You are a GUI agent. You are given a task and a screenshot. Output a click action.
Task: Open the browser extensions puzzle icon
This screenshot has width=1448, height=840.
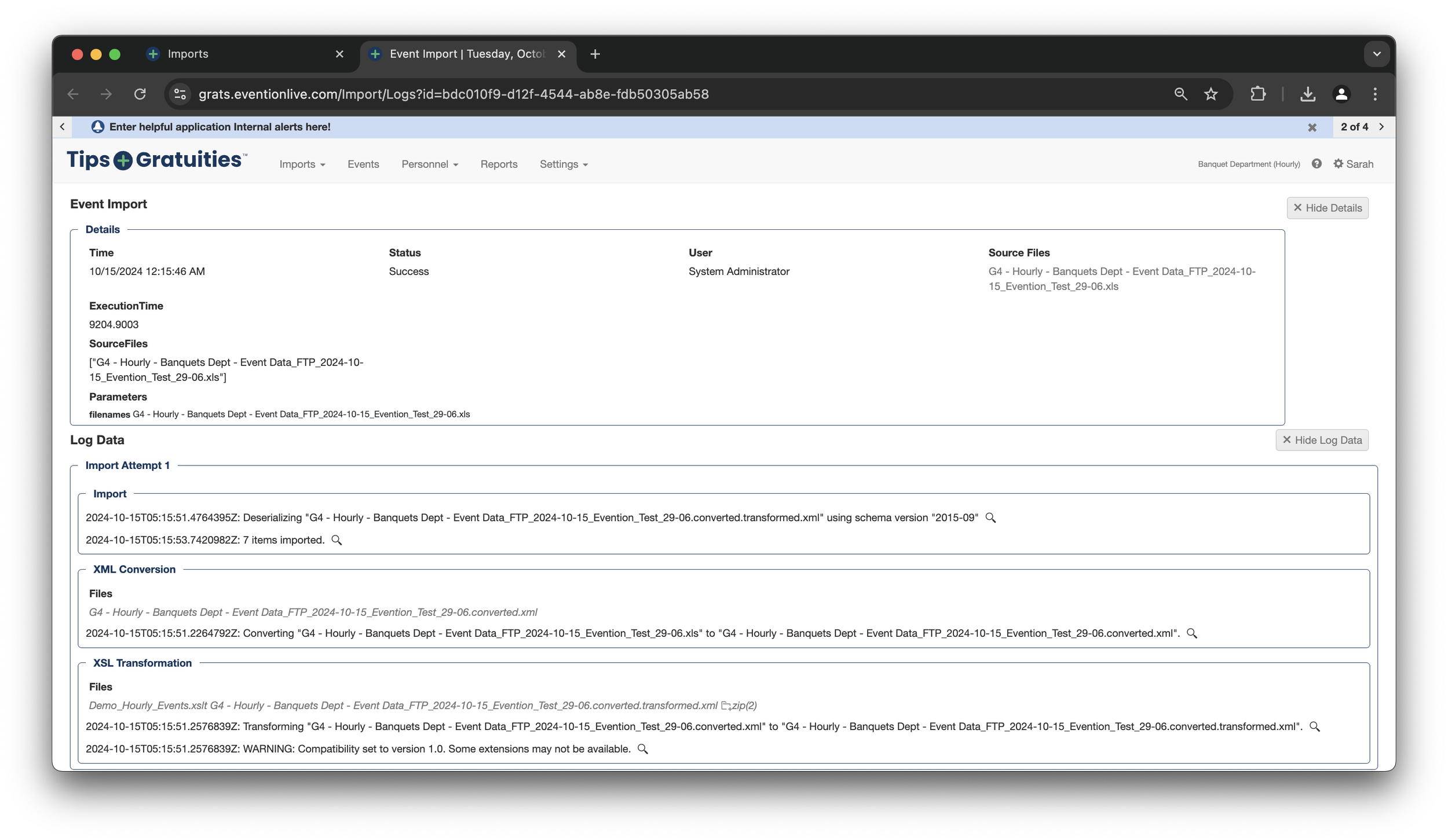(1257, 94)
